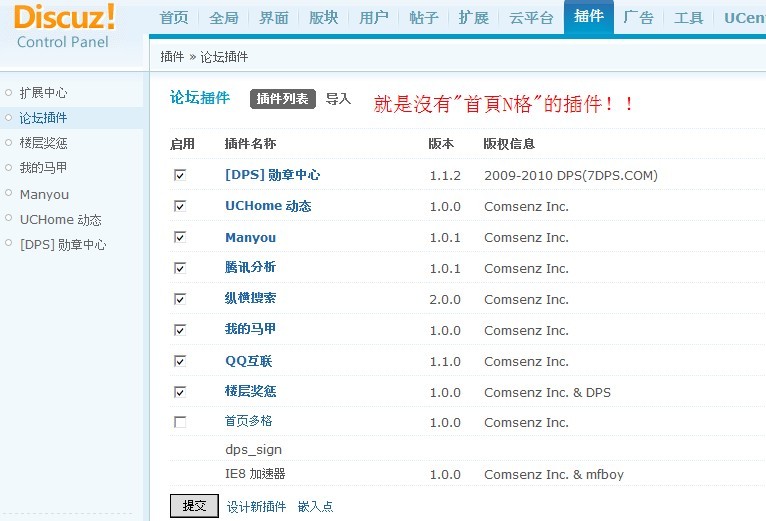Click the 提交 submit button
Image resolution: width=766 pixels, height=521 pixels.
pyautogui.click(x=194, y=505)
